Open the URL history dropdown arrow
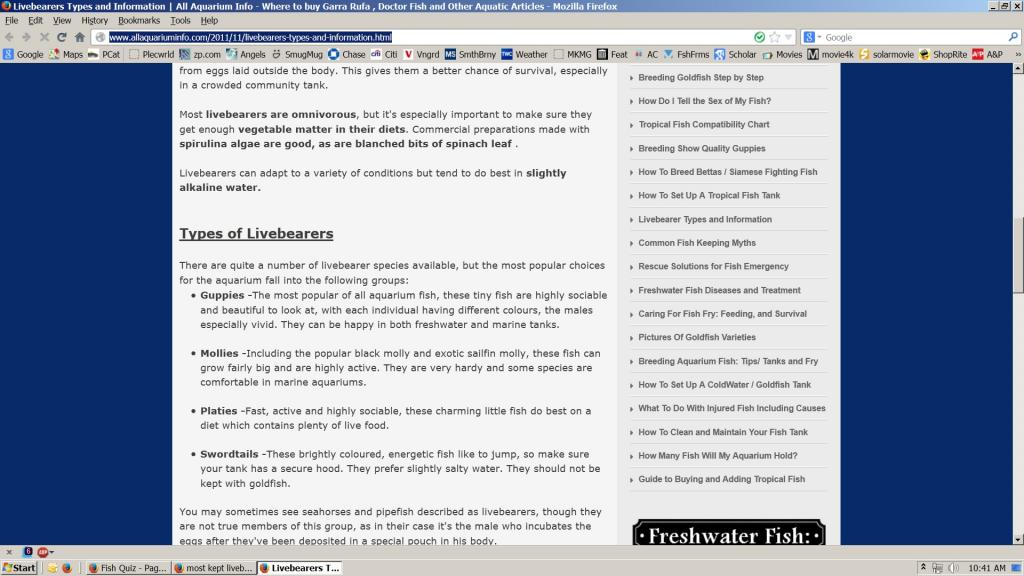The image size is (1024, 576). coord(788,37)
